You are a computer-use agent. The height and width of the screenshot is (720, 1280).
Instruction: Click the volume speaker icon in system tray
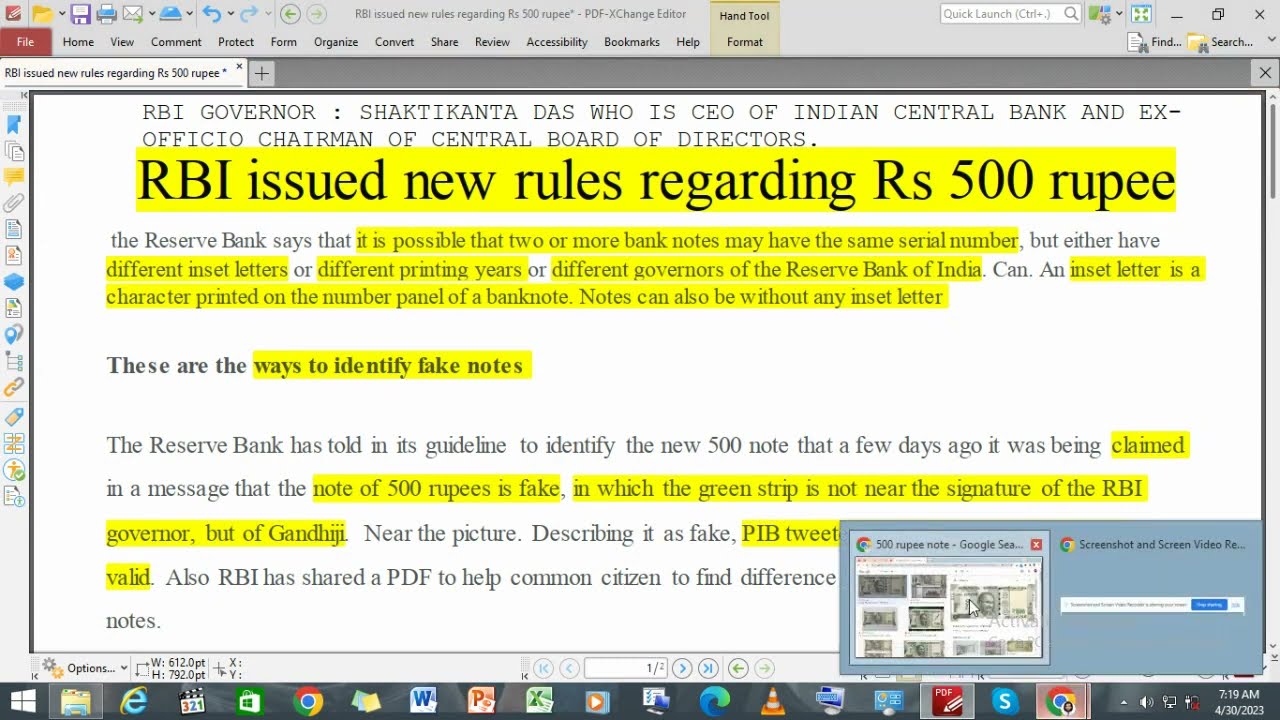1146,702
